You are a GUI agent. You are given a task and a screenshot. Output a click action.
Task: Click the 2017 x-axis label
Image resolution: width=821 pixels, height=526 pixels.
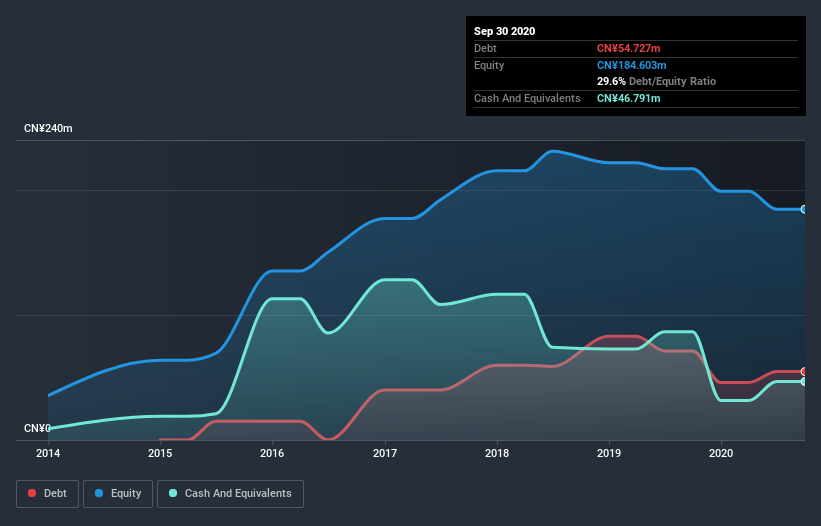385,453
